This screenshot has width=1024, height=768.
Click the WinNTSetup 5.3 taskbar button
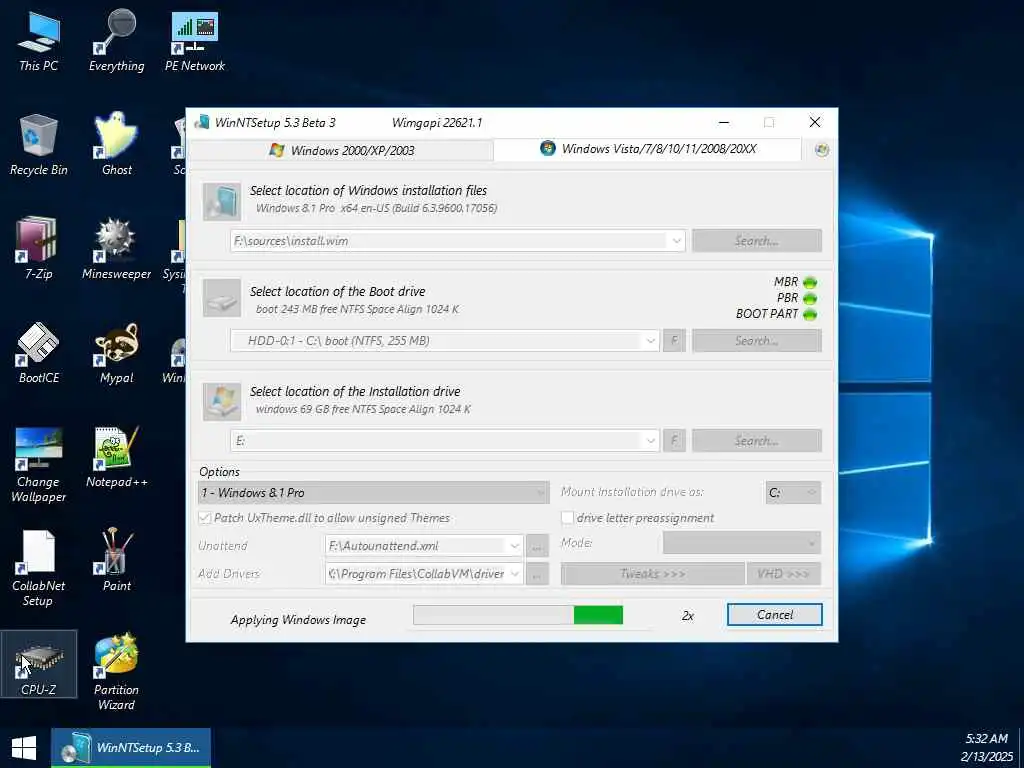131,748
